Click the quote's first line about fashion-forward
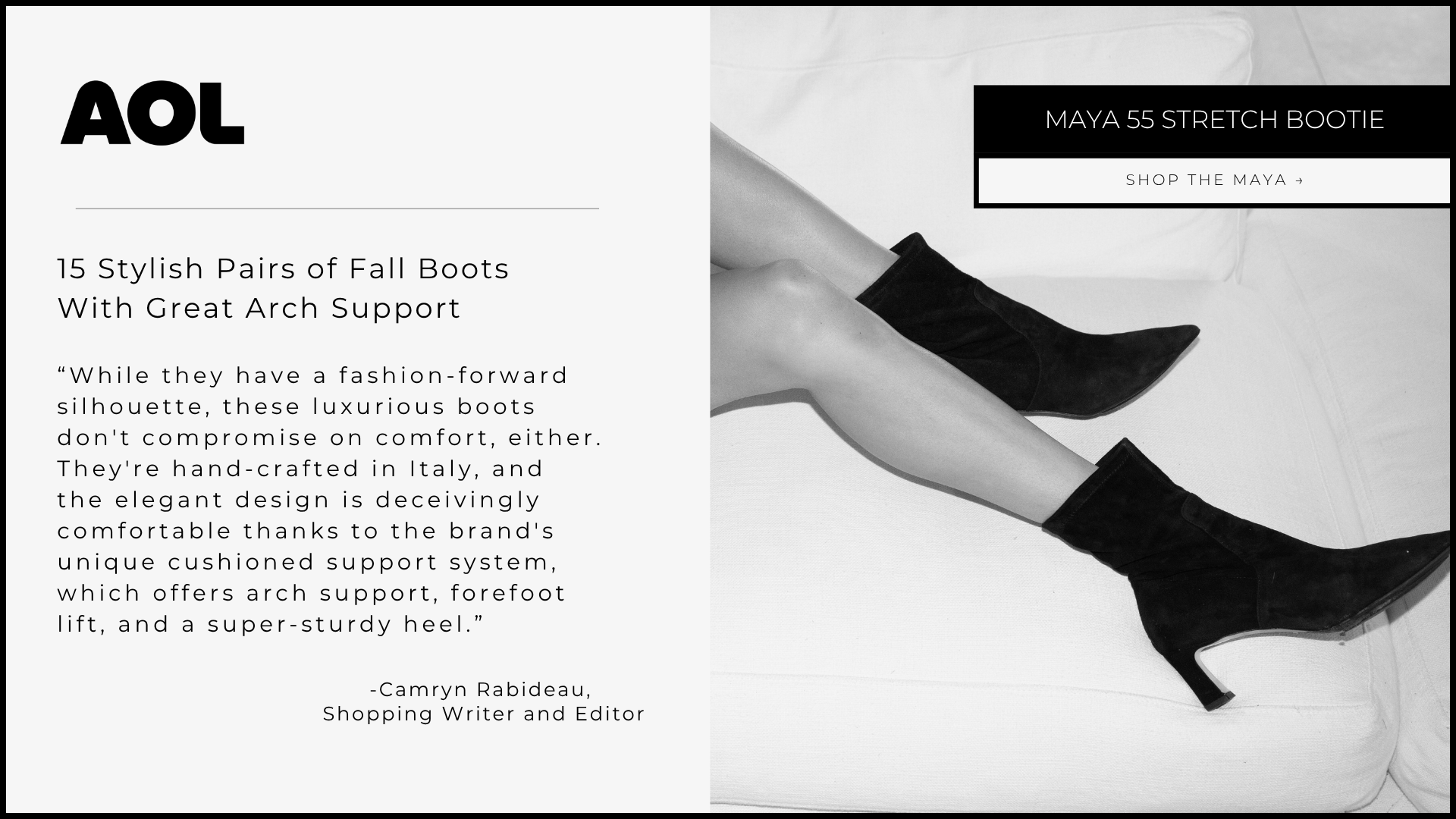1456x819 pixels. [313, 375]
